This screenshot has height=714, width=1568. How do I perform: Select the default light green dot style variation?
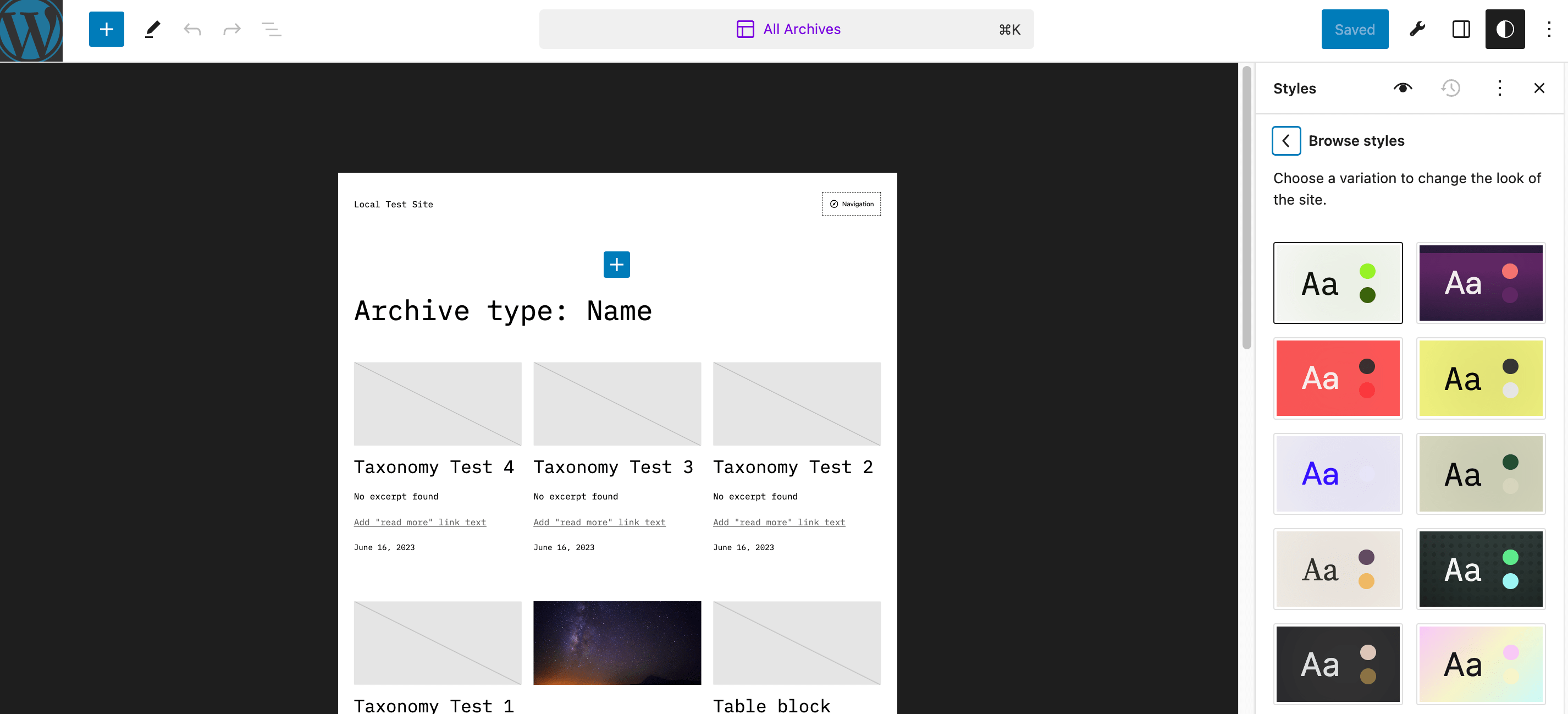pyautogui.click(x=1338, y=283)
